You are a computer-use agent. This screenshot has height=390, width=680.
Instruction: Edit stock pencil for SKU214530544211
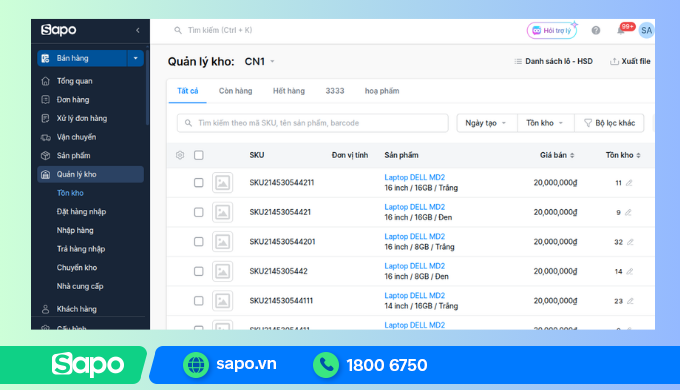[629, 183]
